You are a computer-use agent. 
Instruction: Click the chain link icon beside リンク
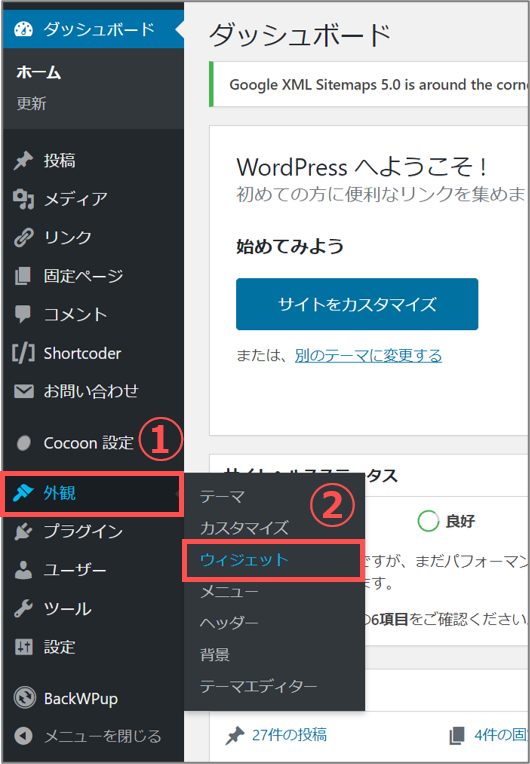pos(23,237)
